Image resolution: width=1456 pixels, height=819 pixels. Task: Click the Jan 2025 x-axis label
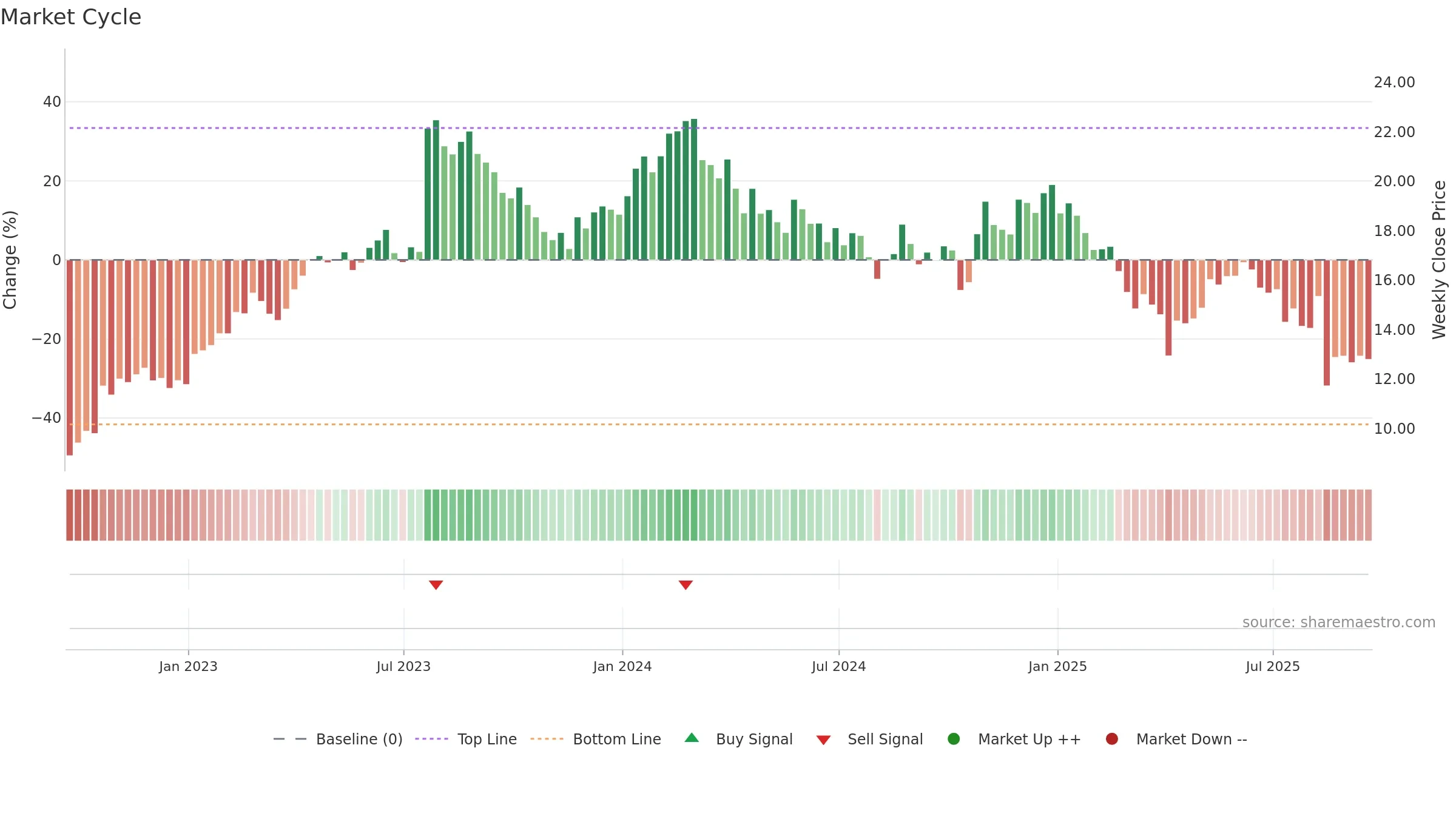(x=1057, y=666)
